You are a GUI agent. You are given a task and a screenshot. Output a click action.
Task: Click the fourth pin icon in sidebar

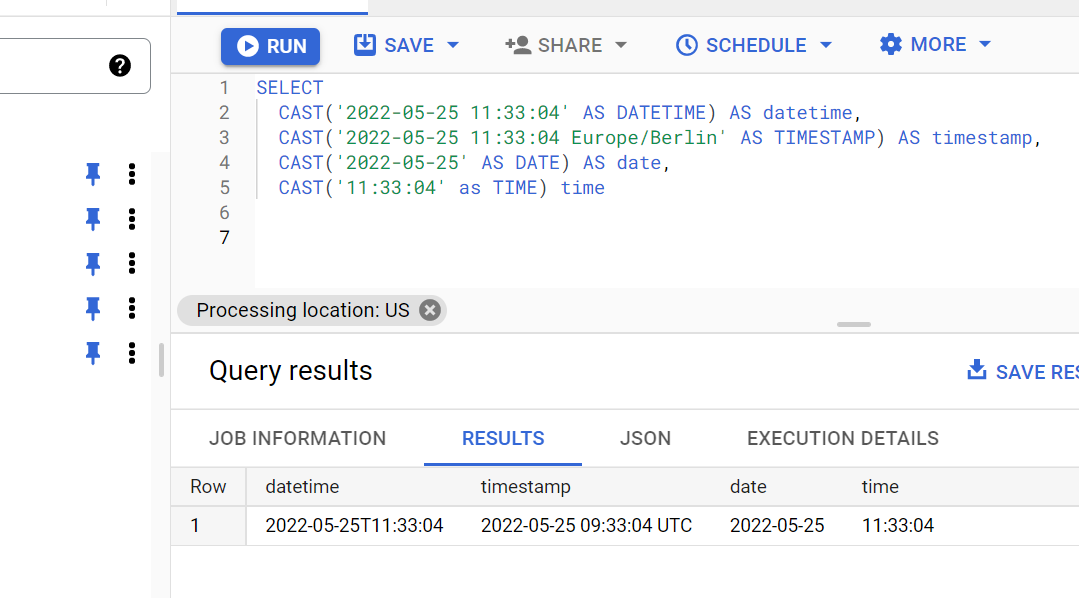[93, 308]
